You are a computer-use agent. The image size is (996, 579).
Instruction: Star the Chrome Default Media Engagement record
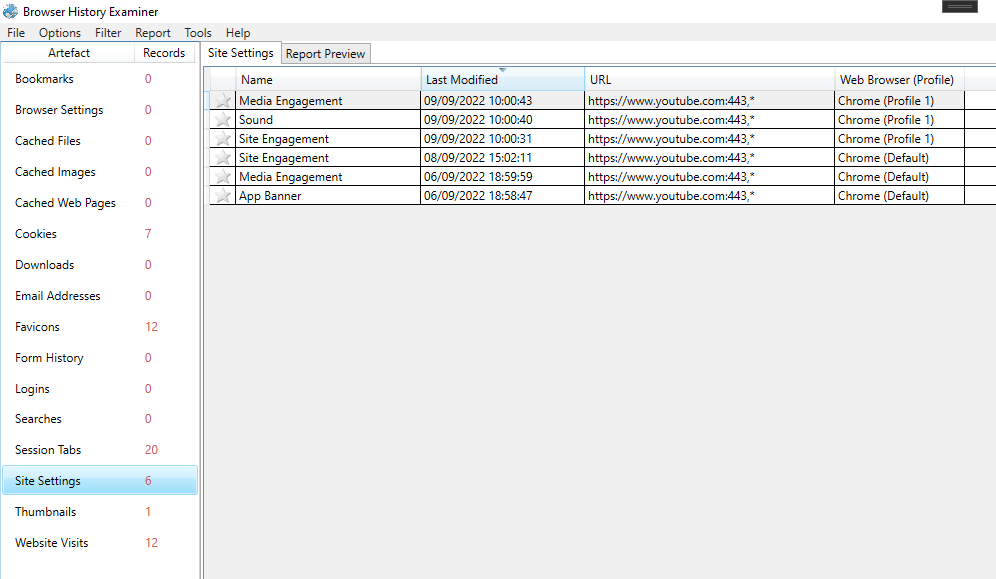tap(221, 176)
